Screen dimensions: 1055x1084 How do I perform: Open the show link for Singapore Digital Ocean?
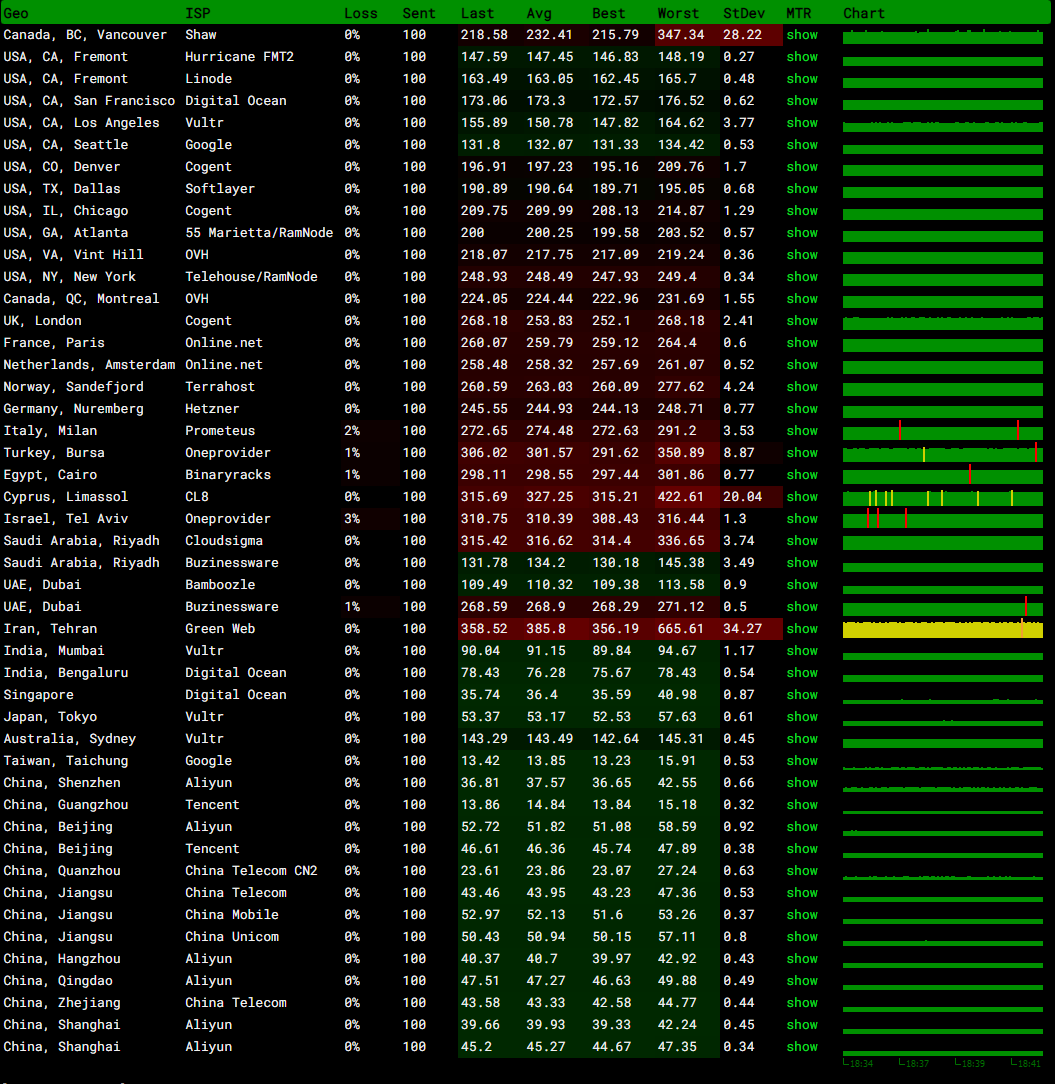801,695
